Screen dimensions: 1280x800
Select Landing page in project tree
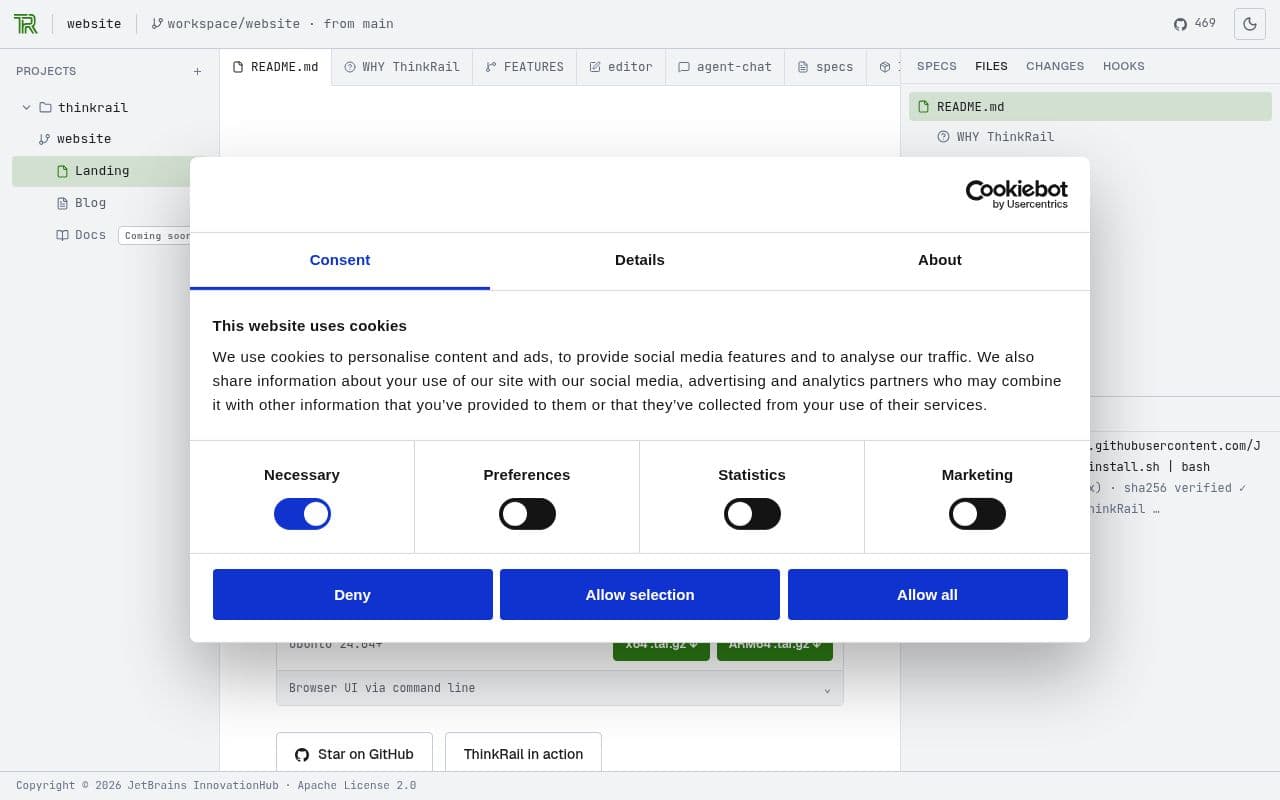(101, 171)
